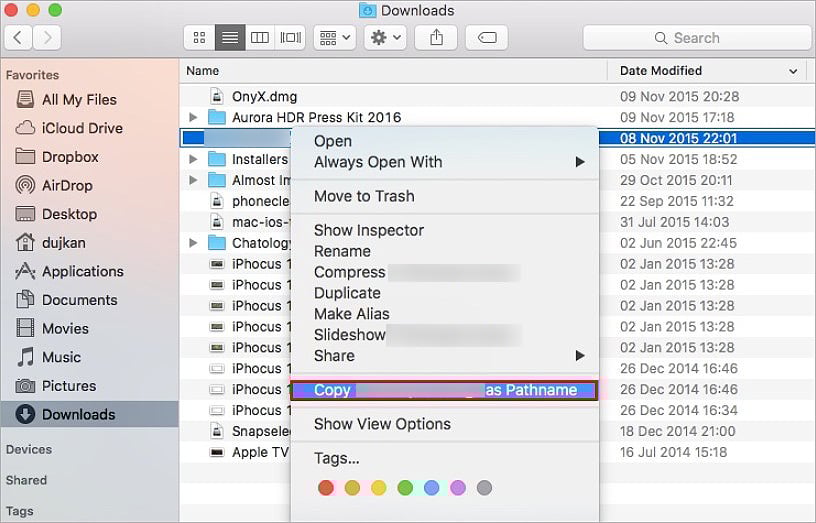Choose Show View Options
The width and height of the screenshot is (816, 523).
[x=445, y=424]
